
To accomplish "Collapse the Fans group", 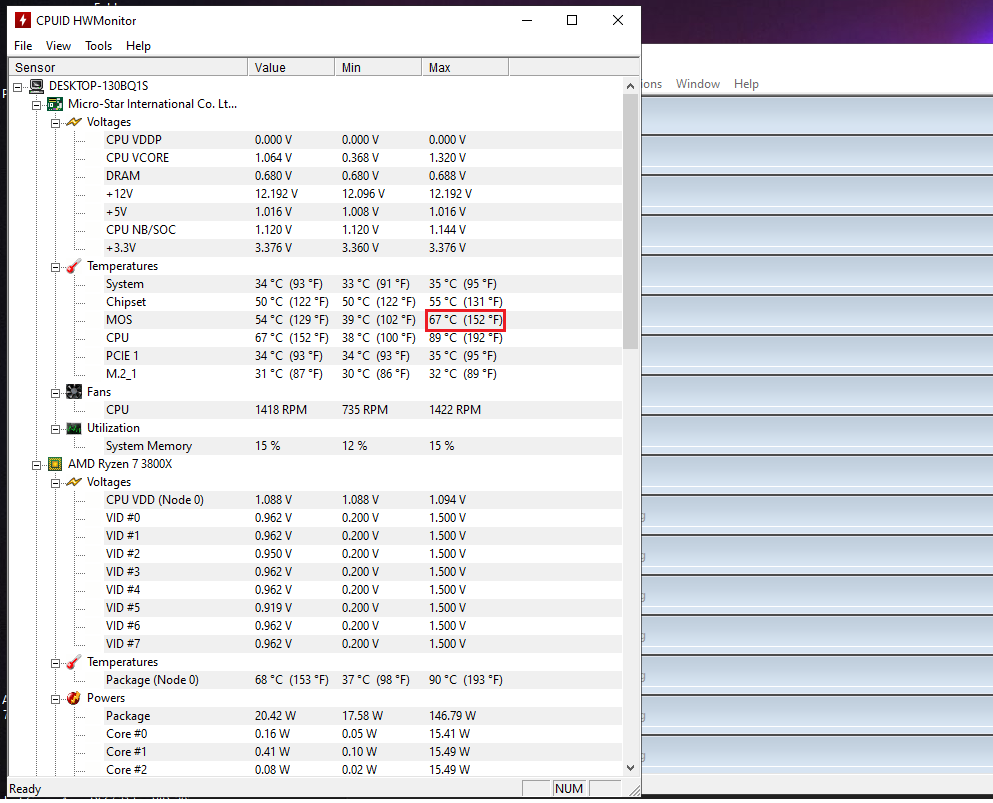I will click(55, 393).
